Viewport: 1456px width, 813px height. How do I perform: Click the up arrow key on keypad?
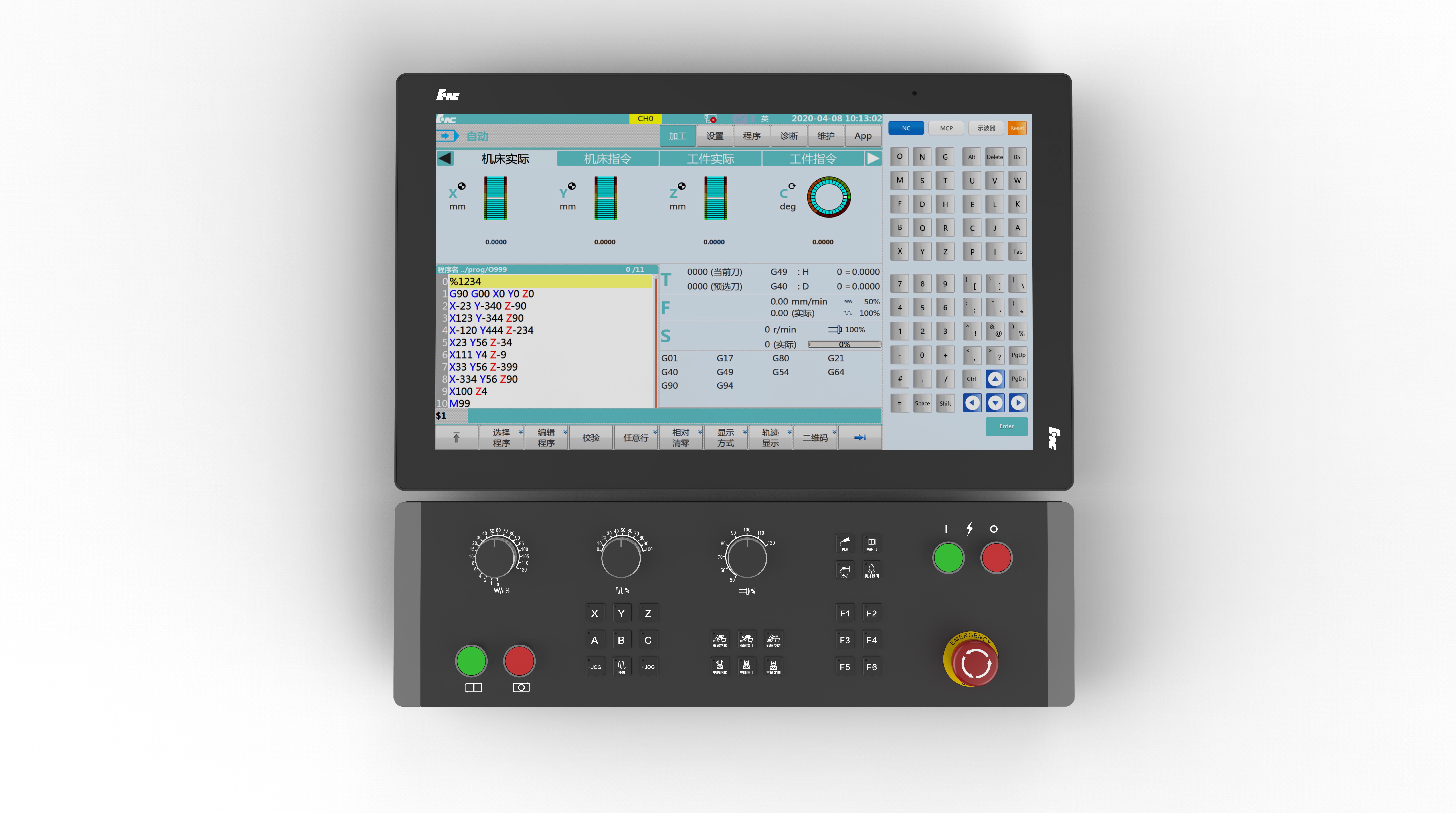coord(995,379)
